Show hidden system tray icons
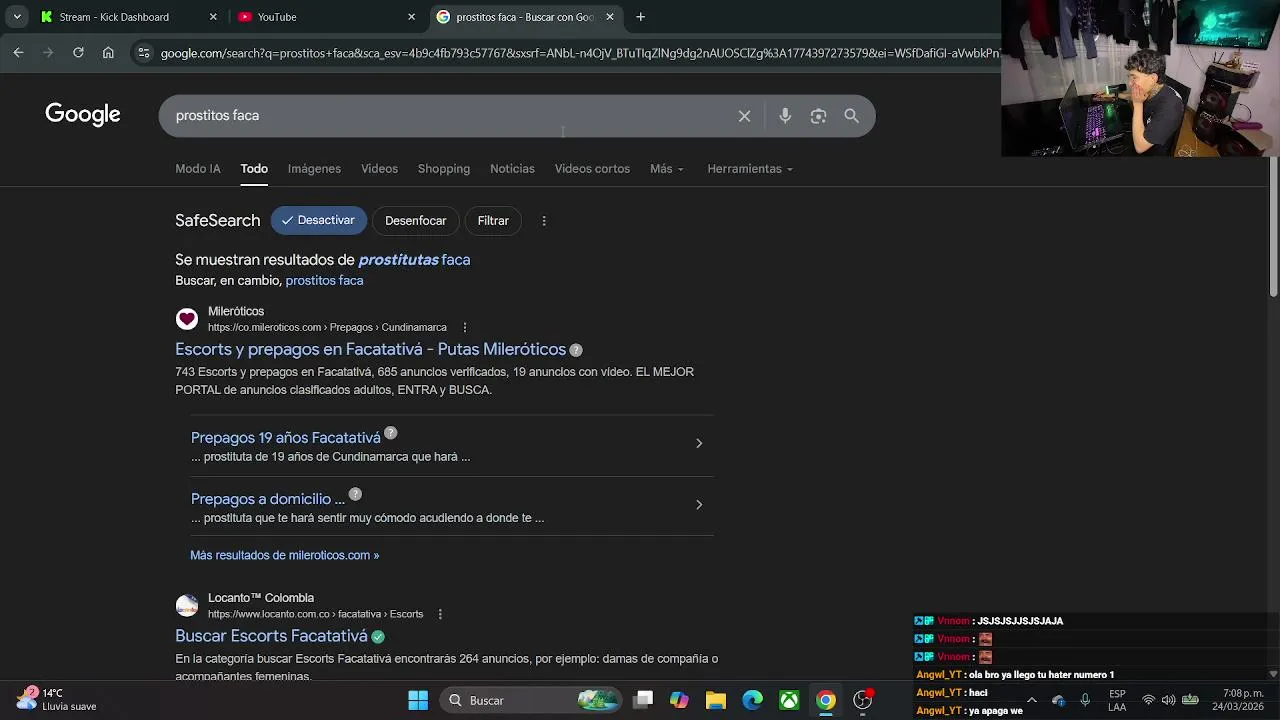The height and width of the screenshot is (720, 1280). click(1032, 700)
